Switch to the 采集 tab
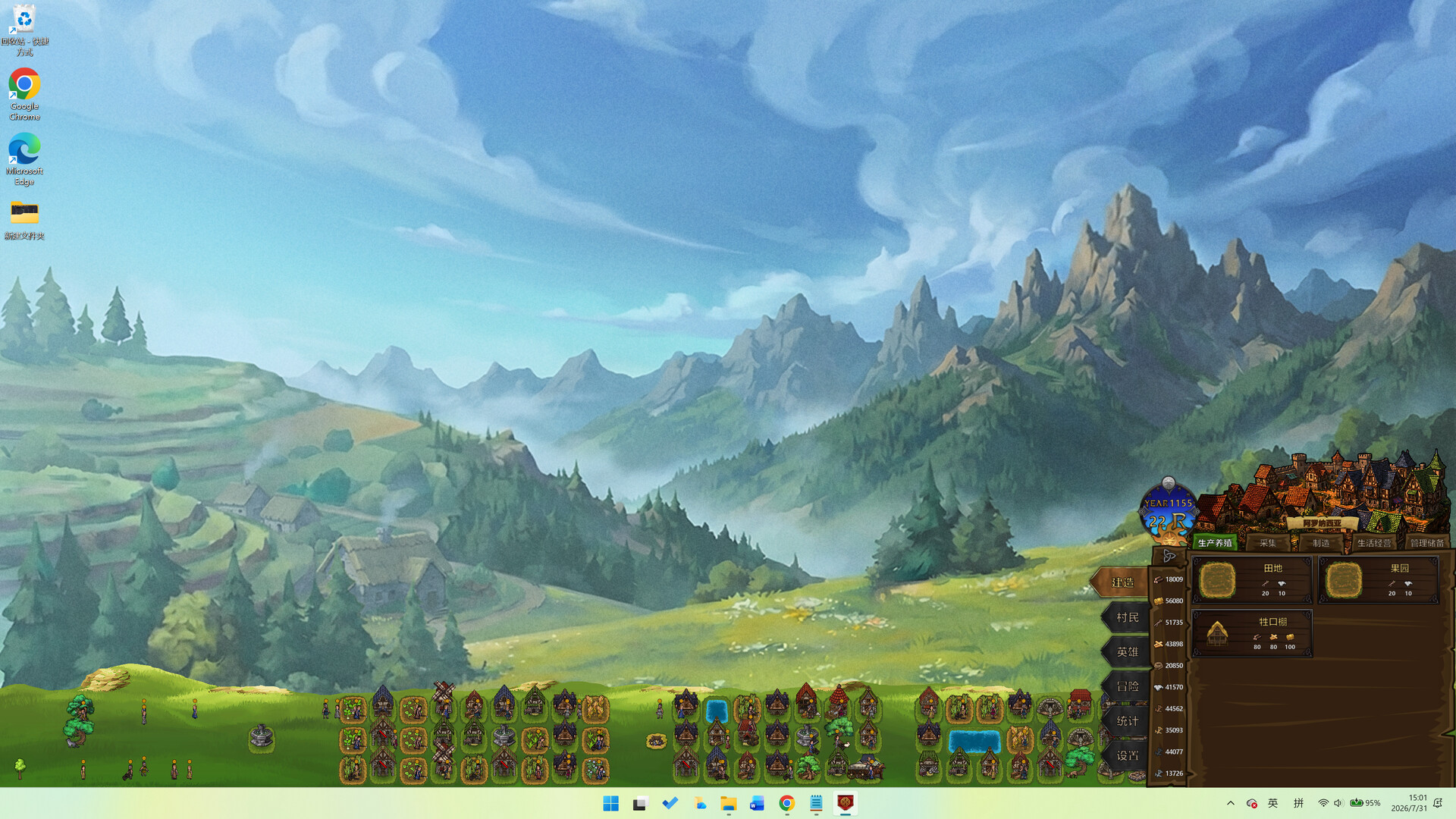 [x=1268, y=543]
